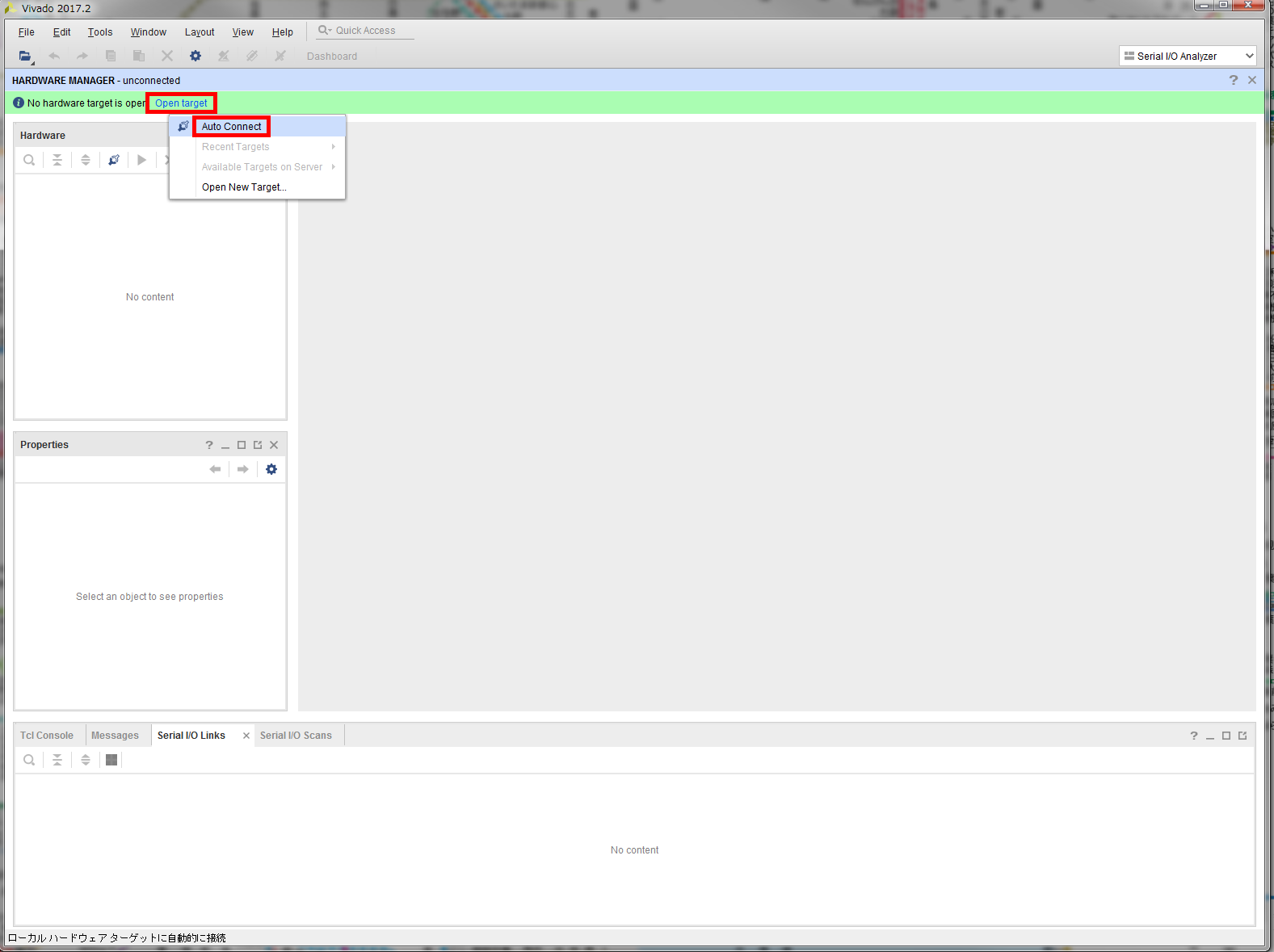This screenshot has width=1274, height=952.
Task: Open the Help menu
Action: (283, 32)
